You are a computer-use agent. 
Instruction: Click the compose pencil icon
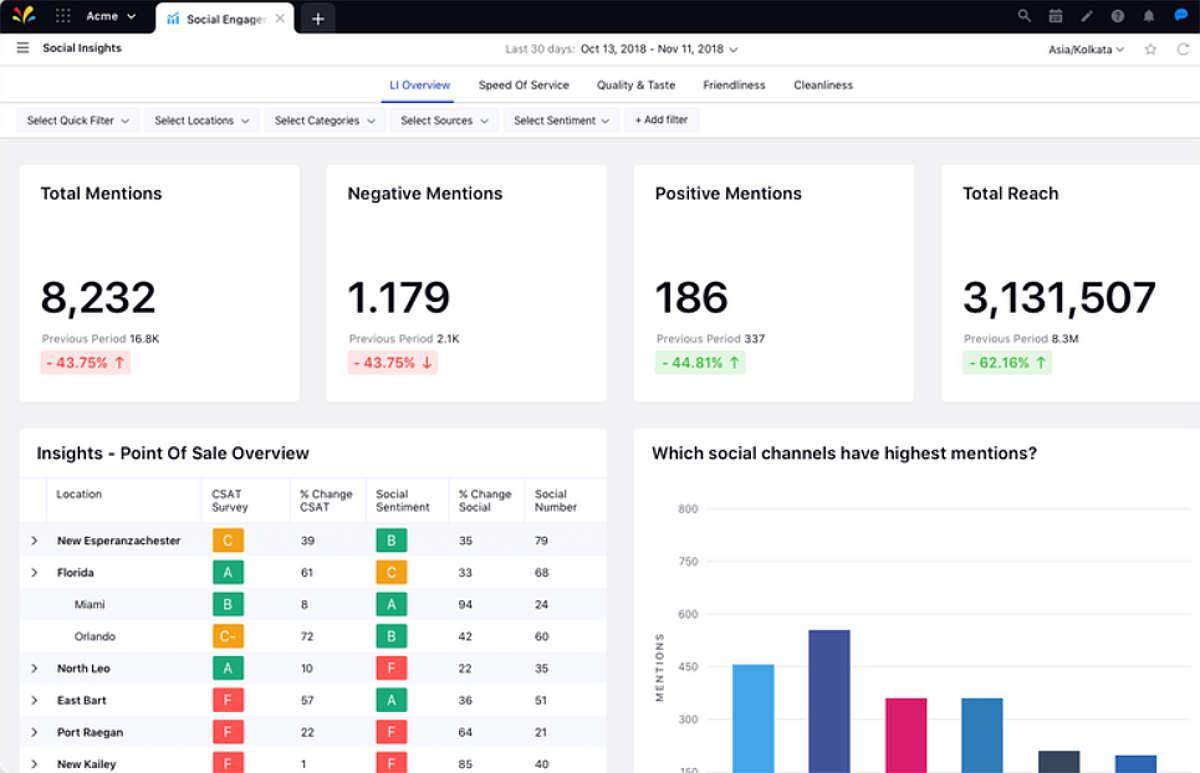[x=1086, y=16]
